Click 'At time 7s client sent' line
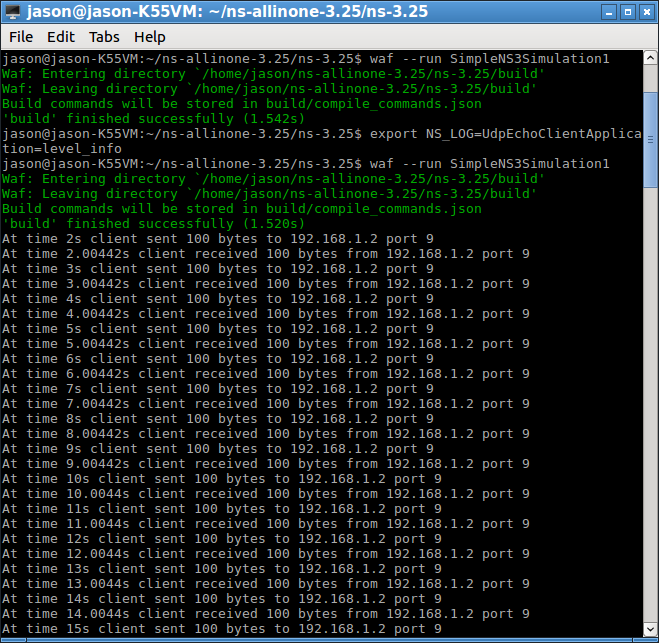 218,389
